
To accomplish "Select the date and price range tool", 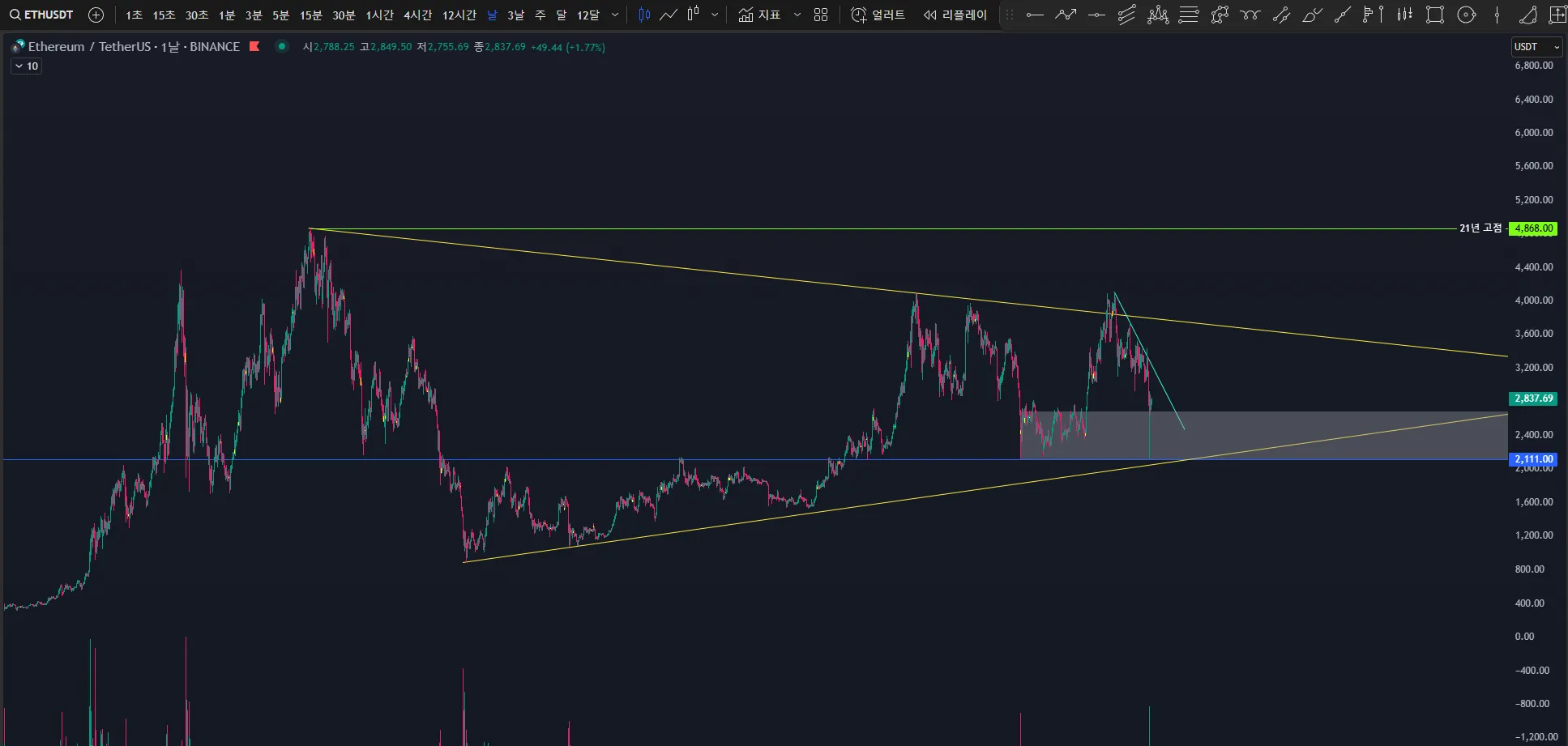I will tap(1557, 15).
